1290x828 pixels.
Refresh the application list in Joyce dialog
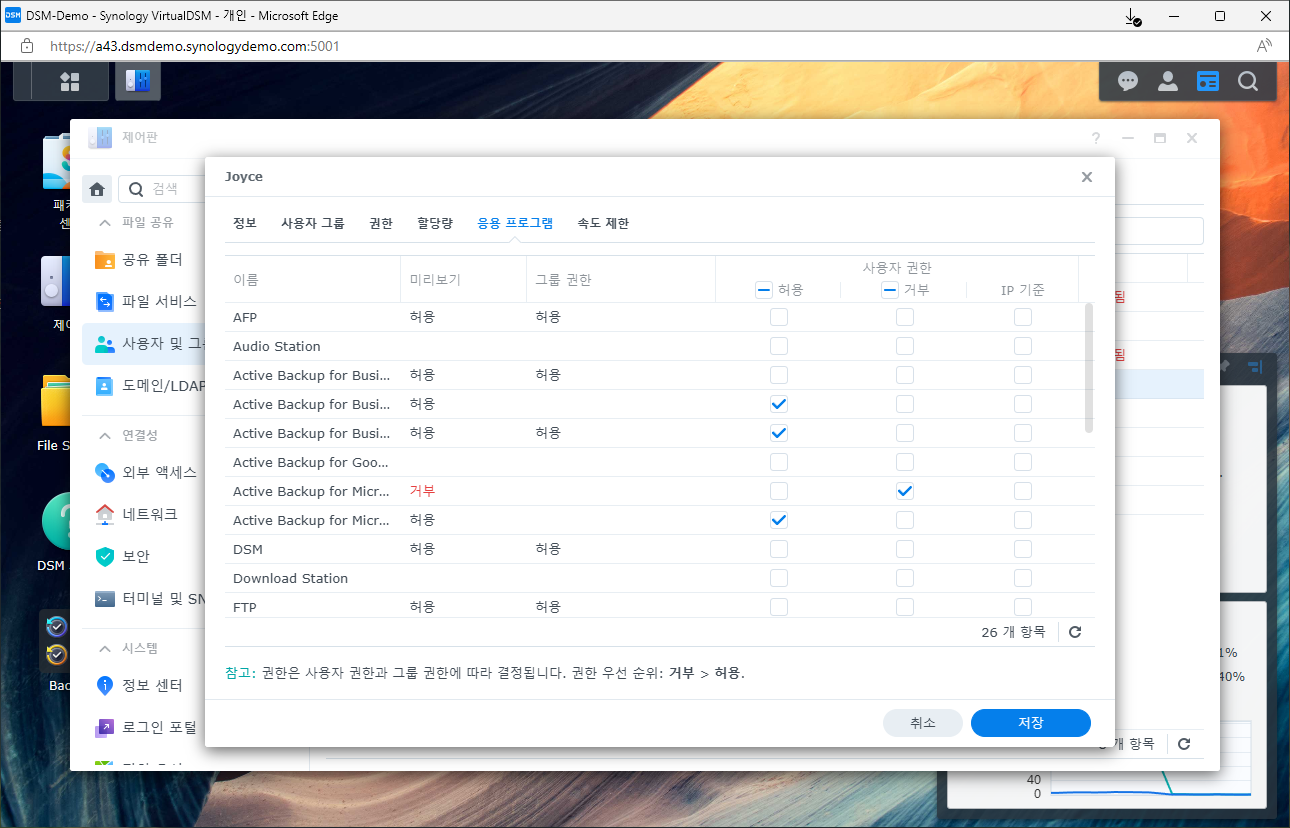[x=1075, y=632]
